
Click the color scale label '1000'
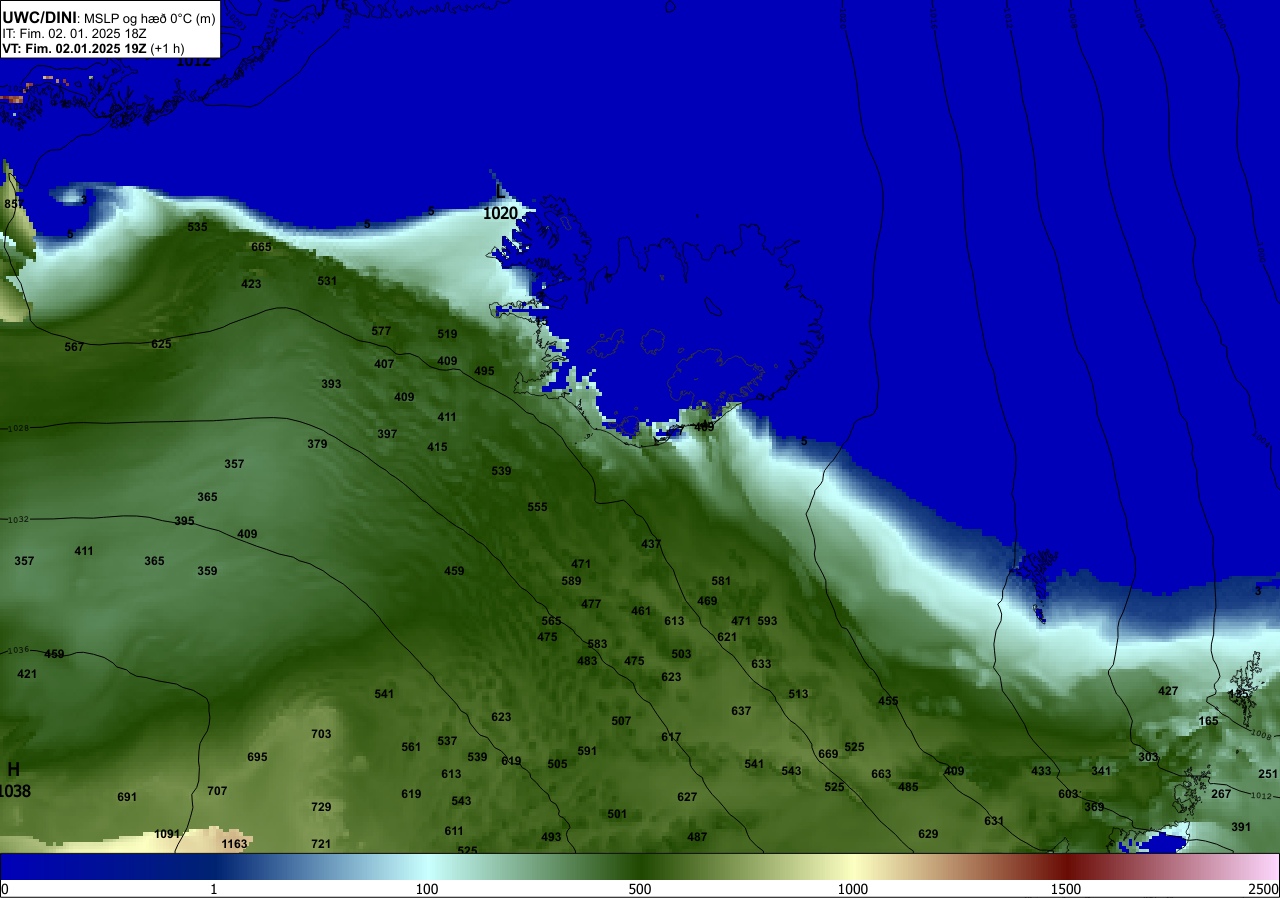(853, 889)
